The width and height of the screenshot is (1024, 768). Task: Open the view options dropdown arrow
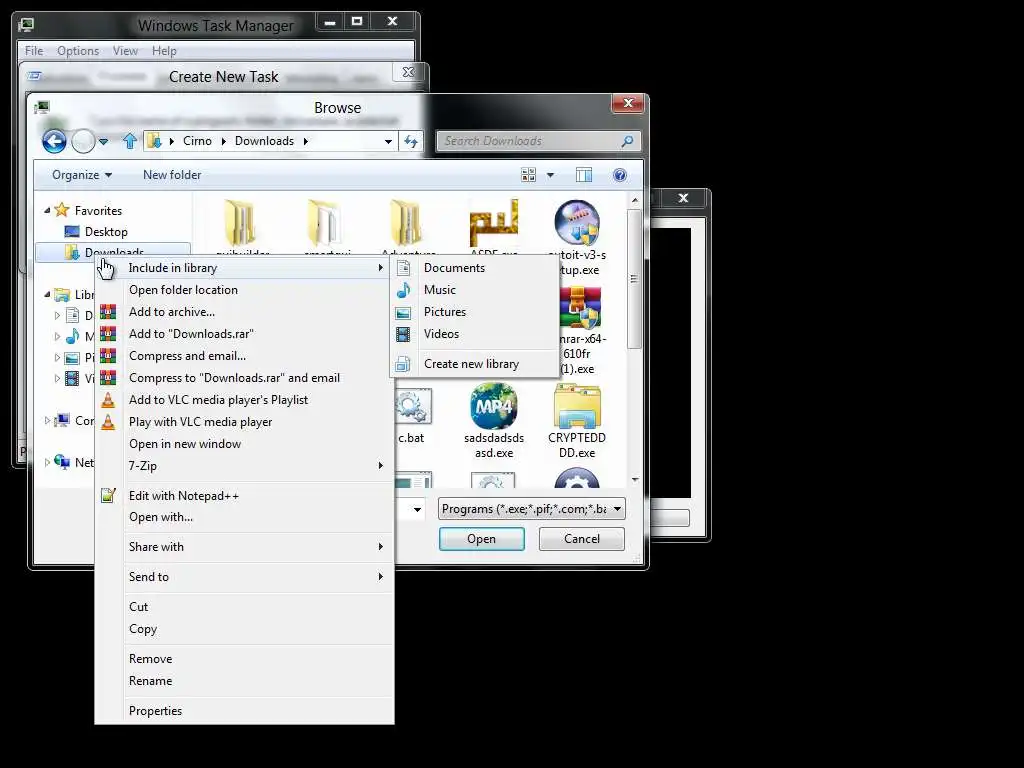point(550,175)
